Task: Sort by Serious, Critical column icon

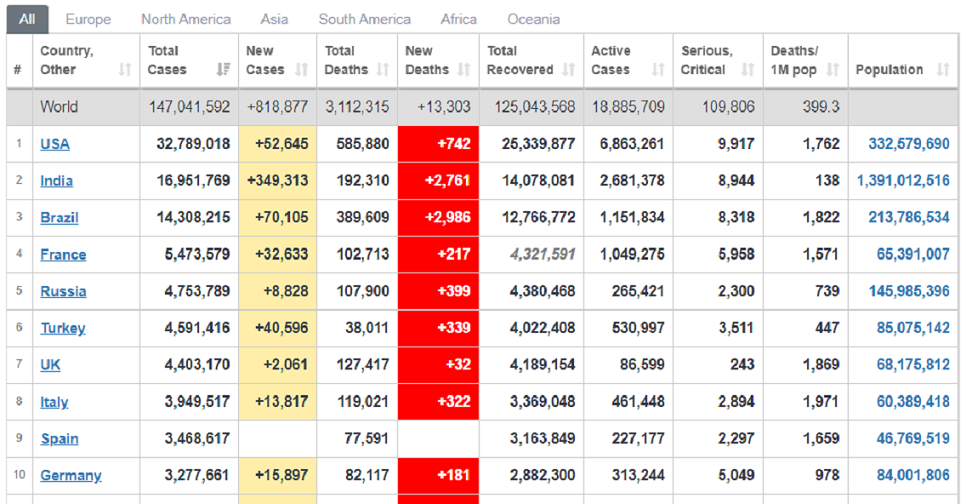Action: (x=747, y=70)
